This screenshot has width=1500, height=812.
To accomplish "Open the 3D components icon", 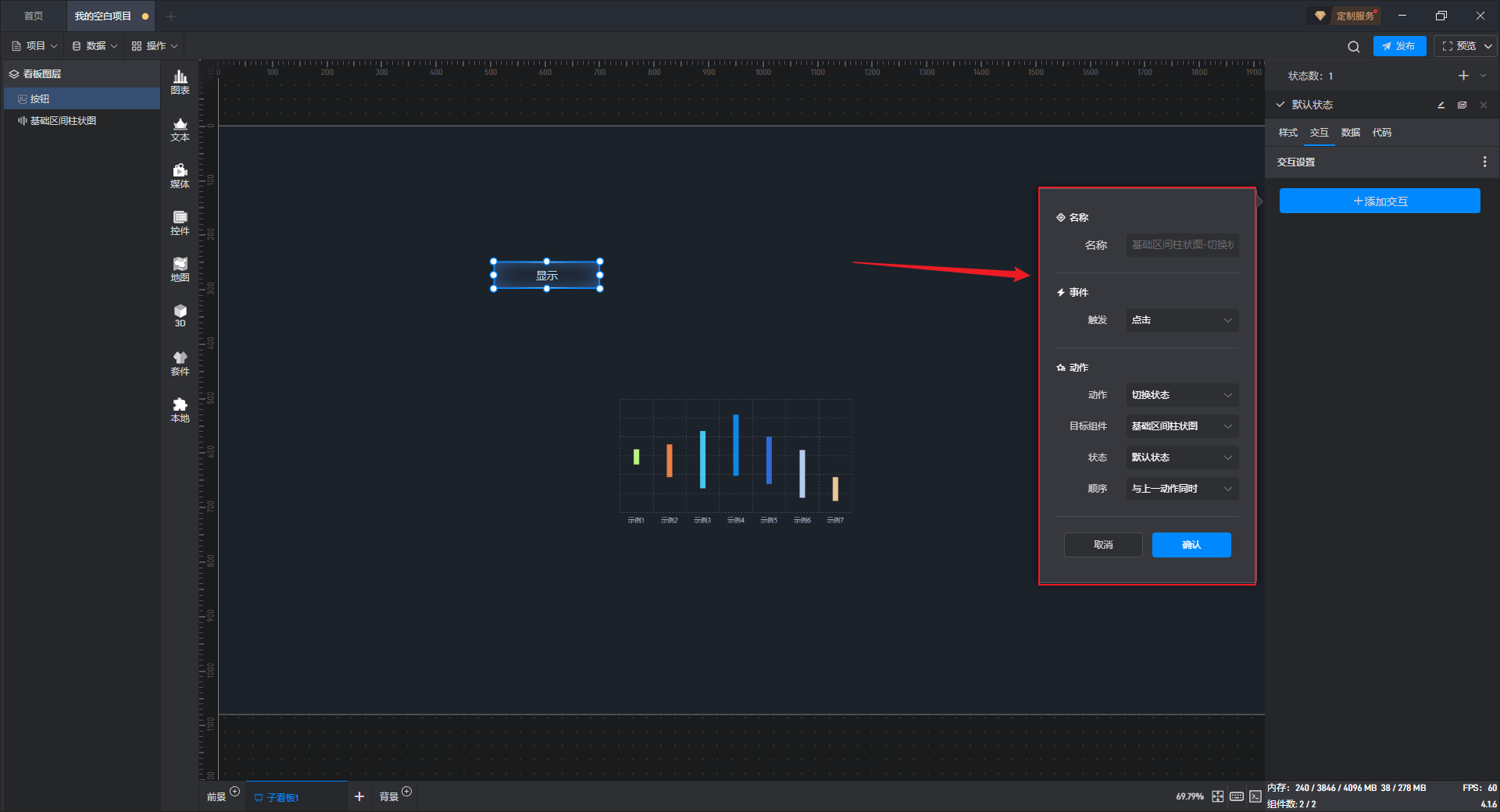I will coord(180,315).
